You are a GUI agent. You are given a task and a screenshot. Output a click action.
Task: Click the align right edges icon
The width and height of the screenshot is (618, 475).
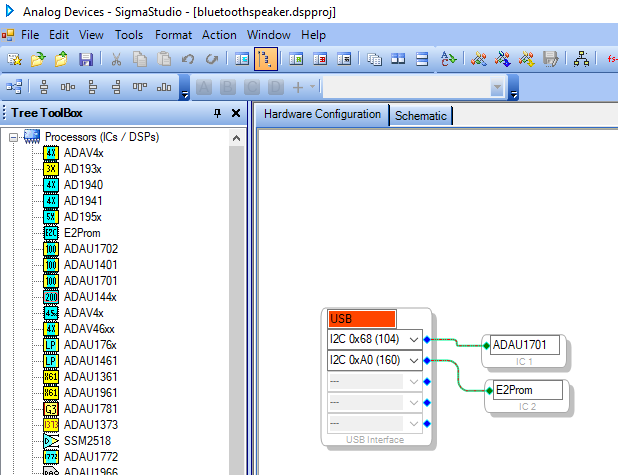116,87
